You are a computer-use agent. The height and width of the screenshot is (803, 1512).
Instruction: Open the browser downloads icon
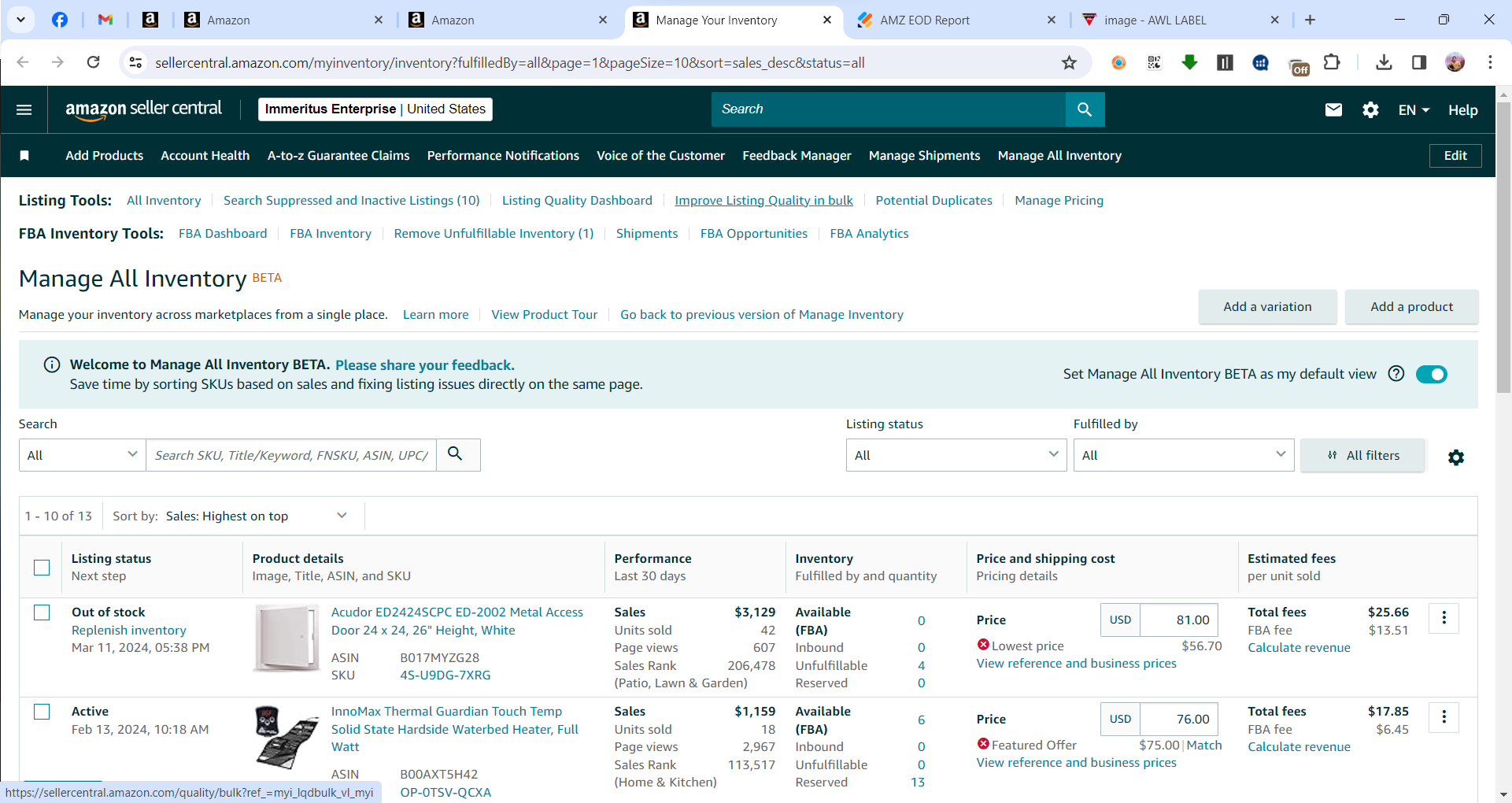(1384, 62)
